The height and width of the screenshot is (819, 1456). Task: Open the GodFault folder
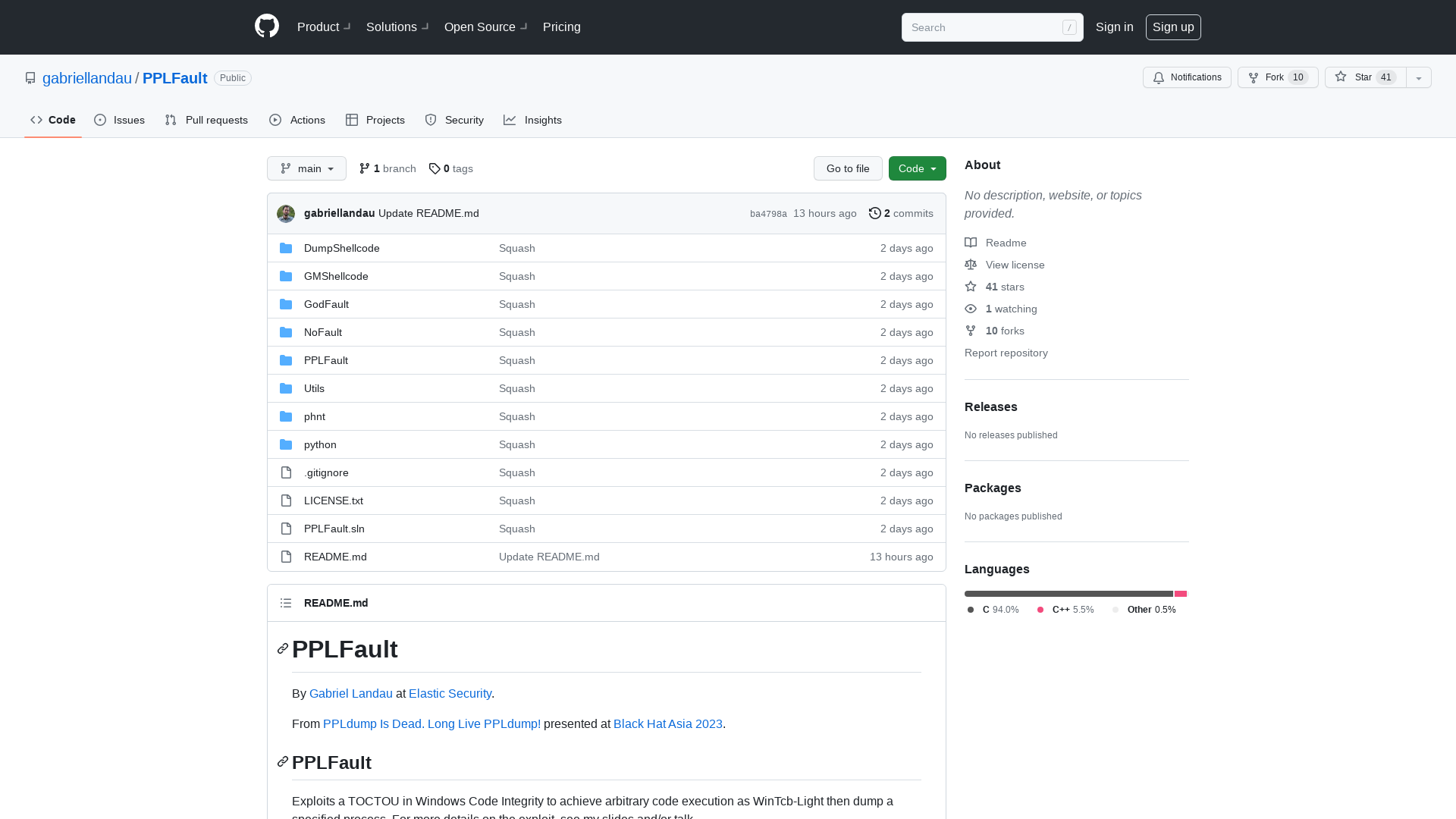326,303
